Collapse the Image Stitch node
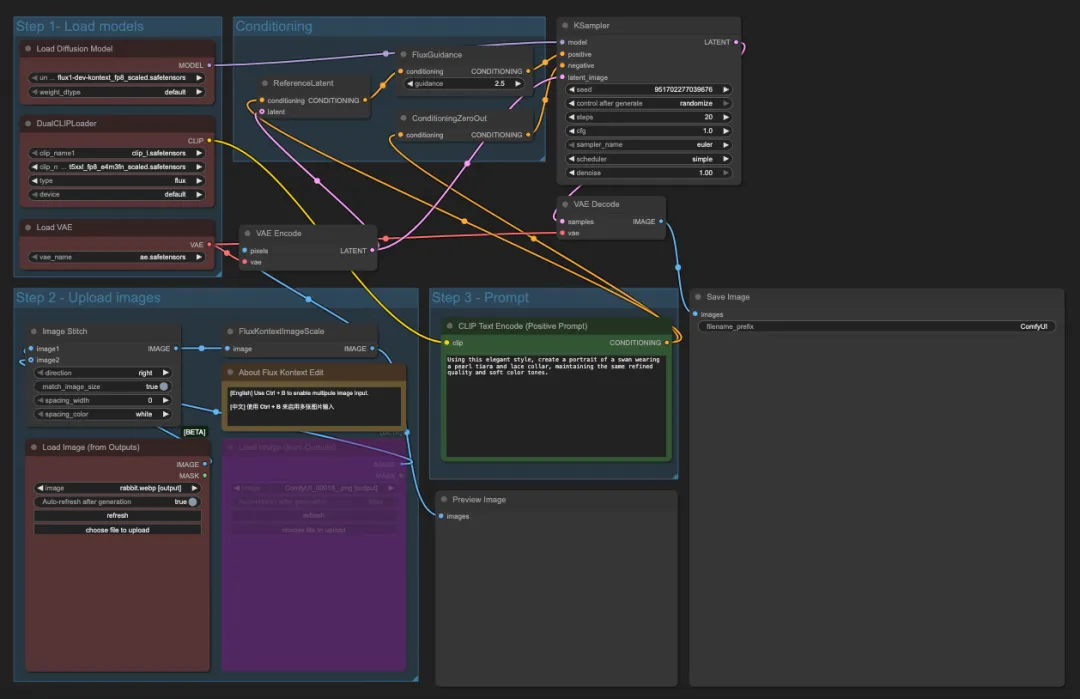This screenshot has width=1080, height=699. coord(33,331)
